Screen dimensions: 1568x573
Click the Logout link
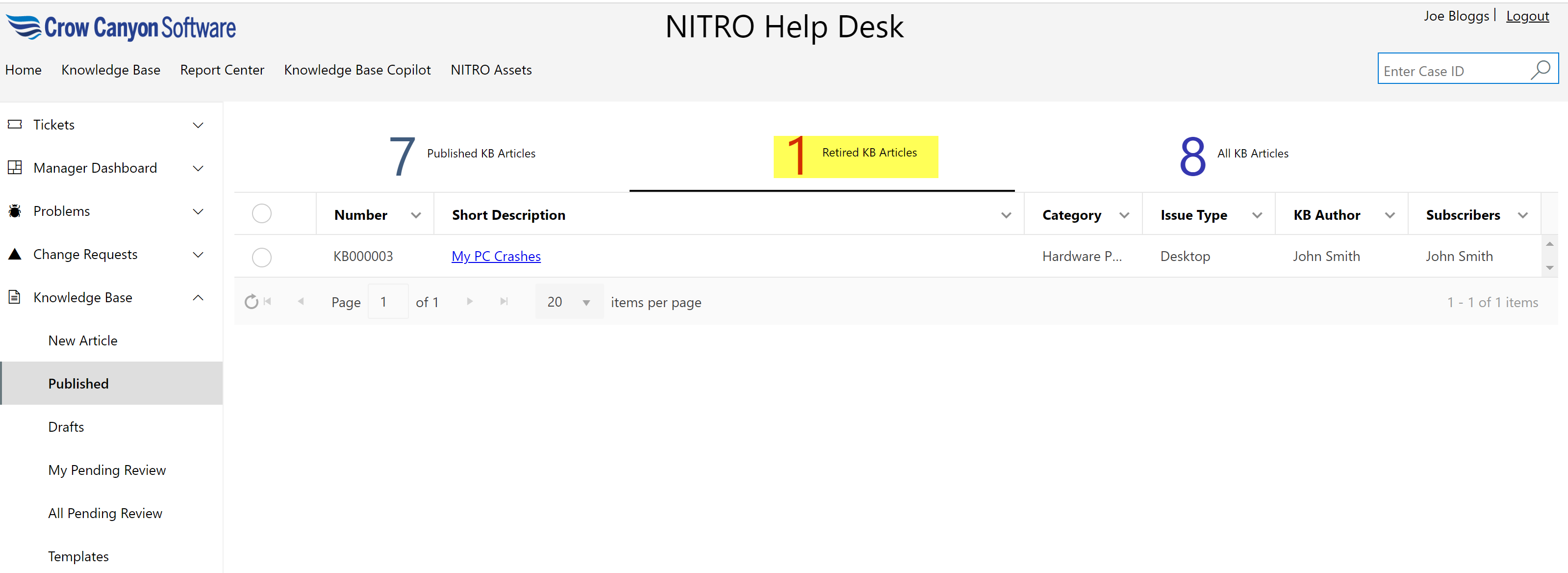[x=1527, y=16]
